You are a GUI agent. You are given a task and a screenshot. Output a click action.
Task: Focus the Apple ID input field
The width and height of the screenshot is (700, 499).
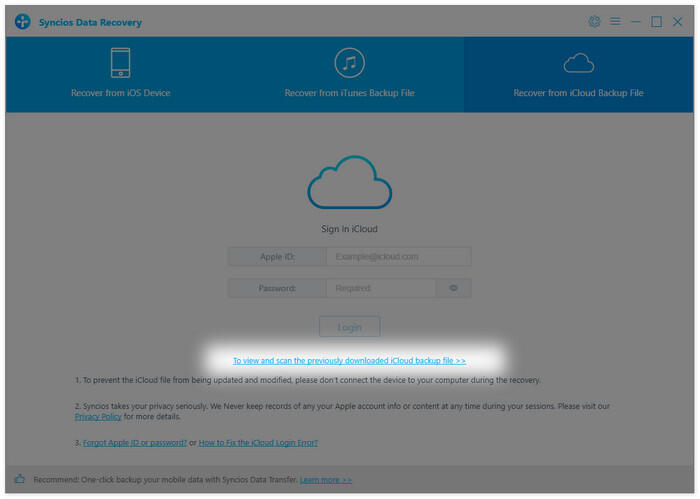tap(398, 257)
